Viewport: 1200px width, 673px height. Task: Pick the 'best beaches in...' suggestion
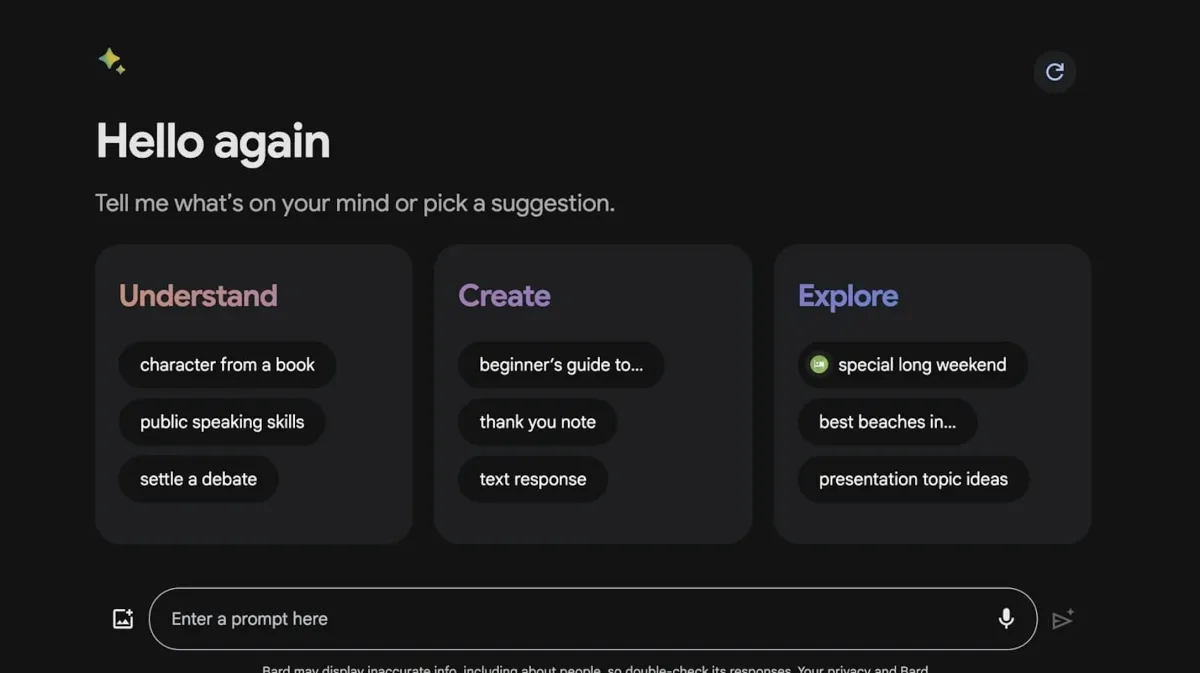point(887,422)
